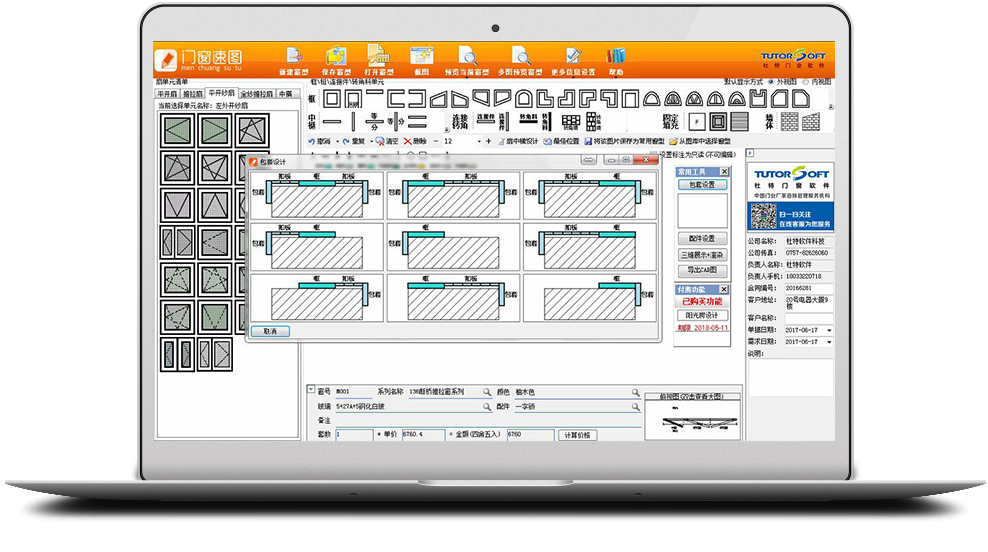Screen dimensions: 988x552
Task: Choose the bottom-right 包套 layout thumbnail
Action: pos(590,298)
